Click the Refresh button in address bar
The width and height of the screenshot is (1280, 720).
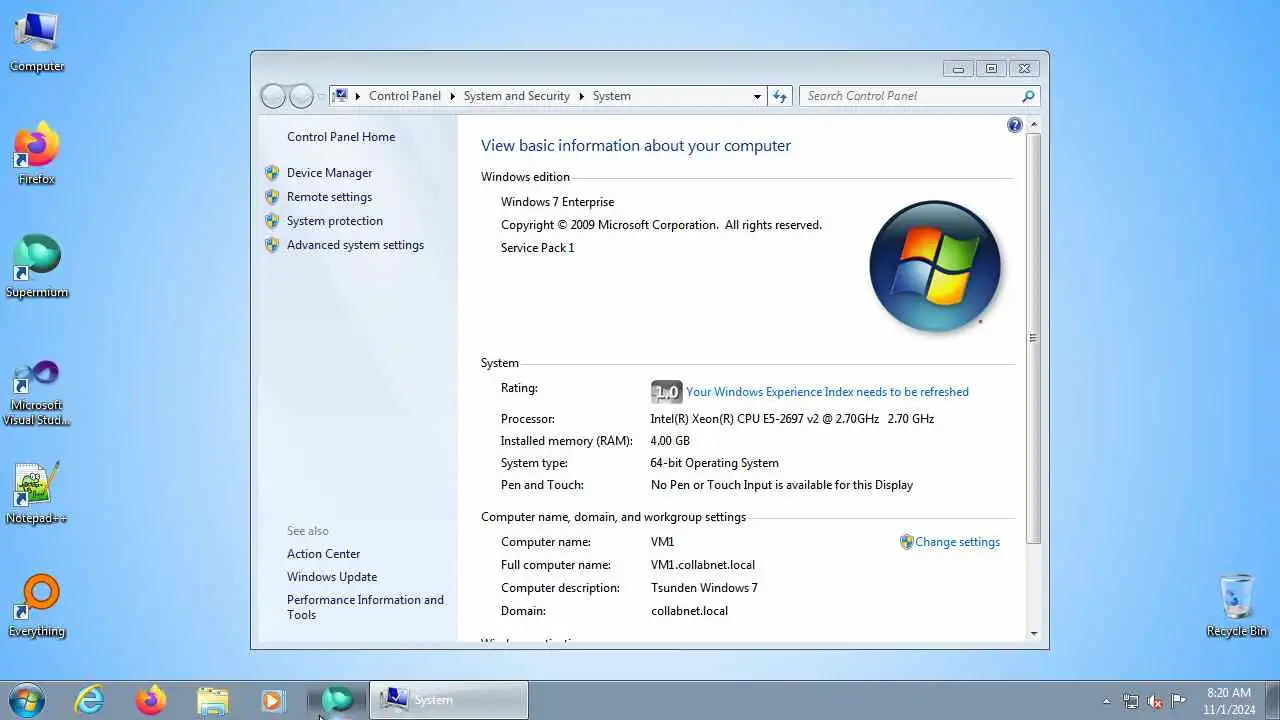[x=781, y=96]
